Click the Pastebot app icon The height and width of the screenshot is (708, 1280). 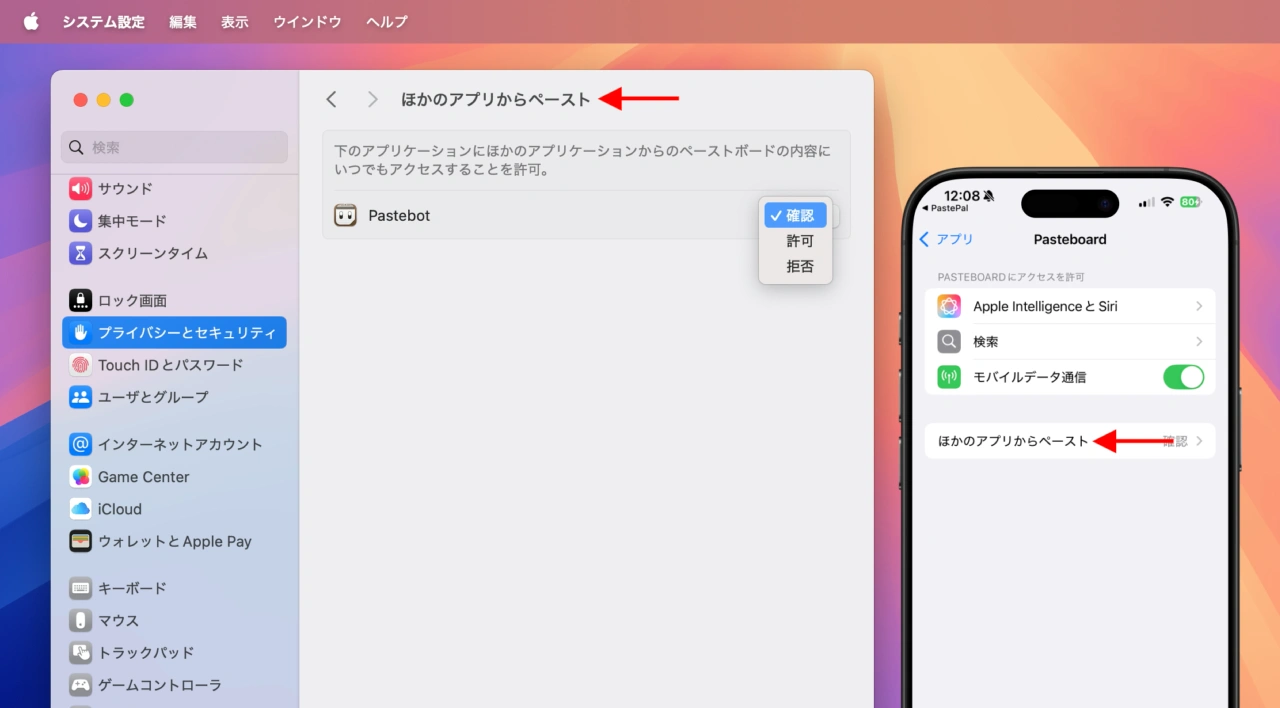345,215
